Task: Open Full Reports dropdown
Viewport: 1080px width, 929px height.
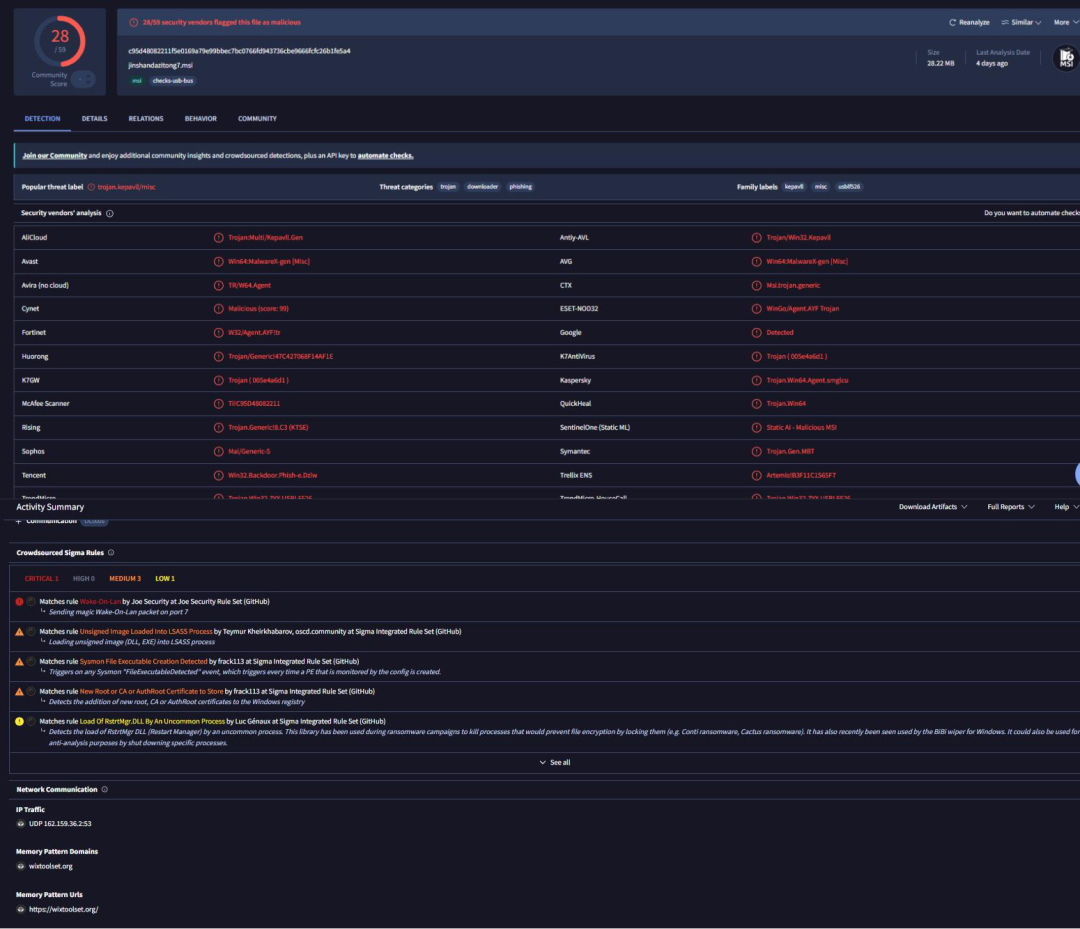Action: 1010,507
